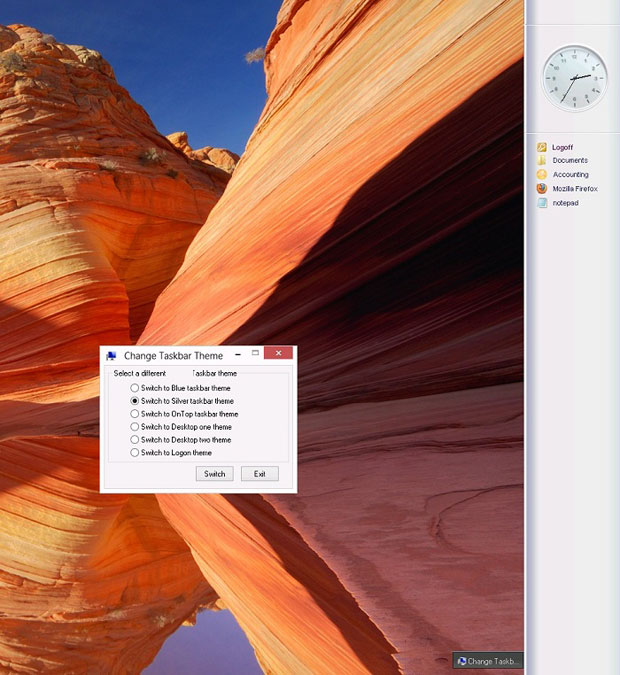The width and height of the screenshot is (620, 675).
Task: Pick Switch to Desktop one theme
Action: [x=181, y=427]
